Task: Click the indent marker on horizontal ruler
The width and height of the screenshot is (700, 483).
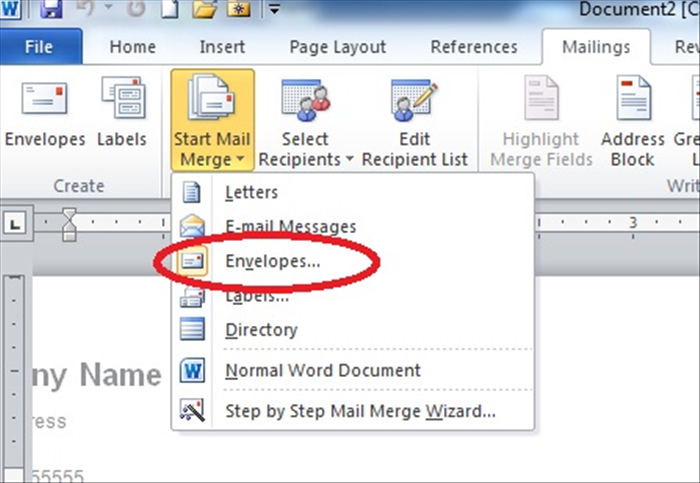Action: coord(69,224)
